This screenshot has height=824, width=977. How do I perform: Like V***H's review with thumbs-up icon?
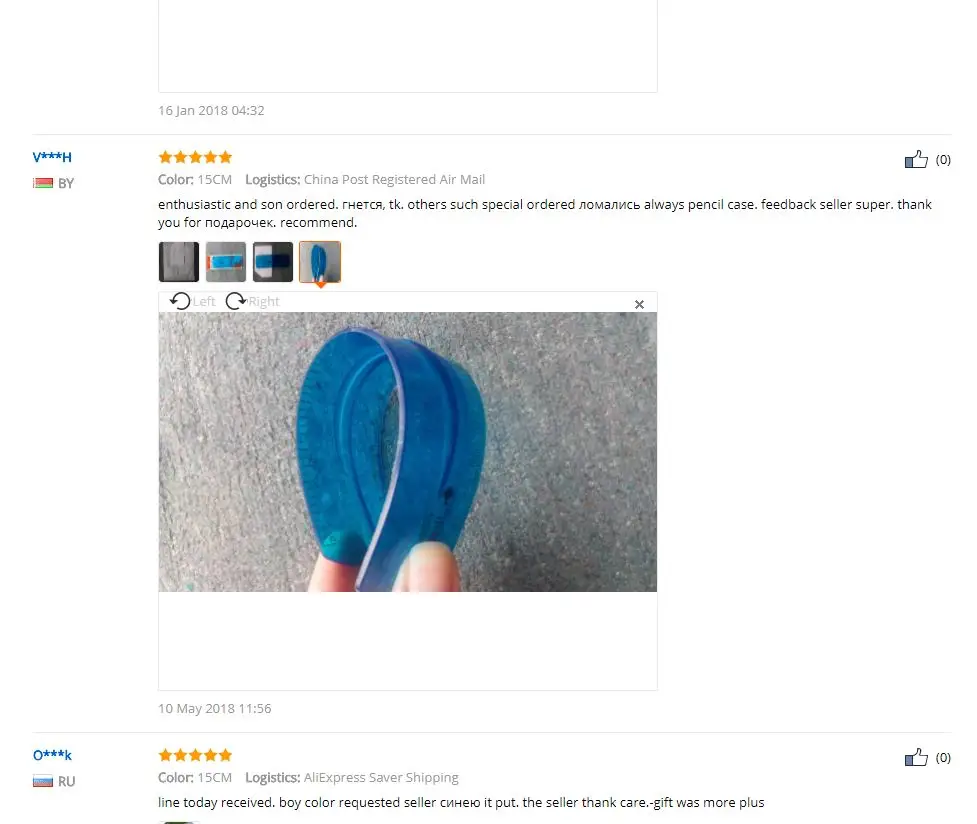click(916, 159)
